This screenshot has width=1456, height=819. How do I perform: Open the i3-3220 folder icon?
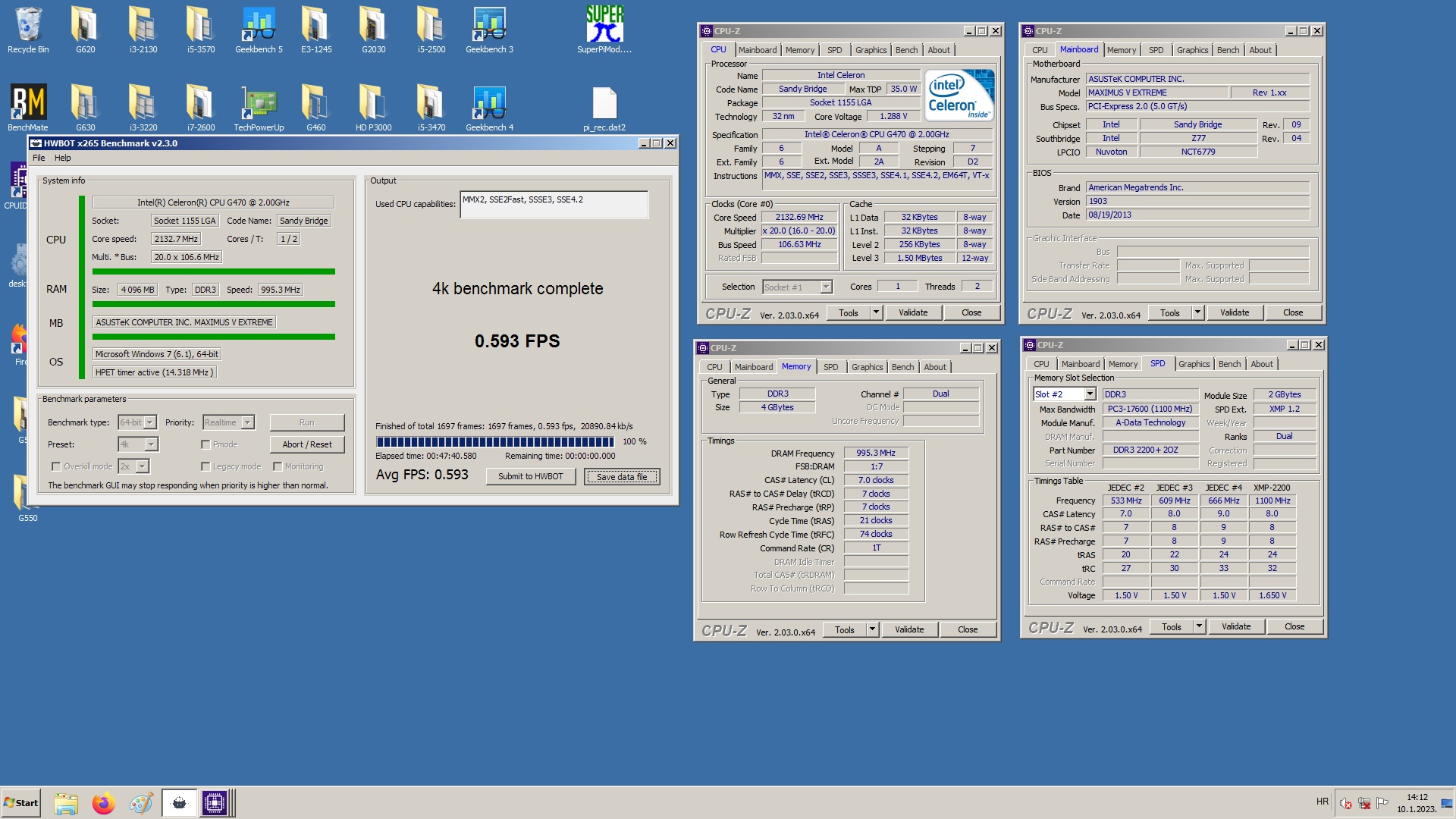click(x=143, y=108)
